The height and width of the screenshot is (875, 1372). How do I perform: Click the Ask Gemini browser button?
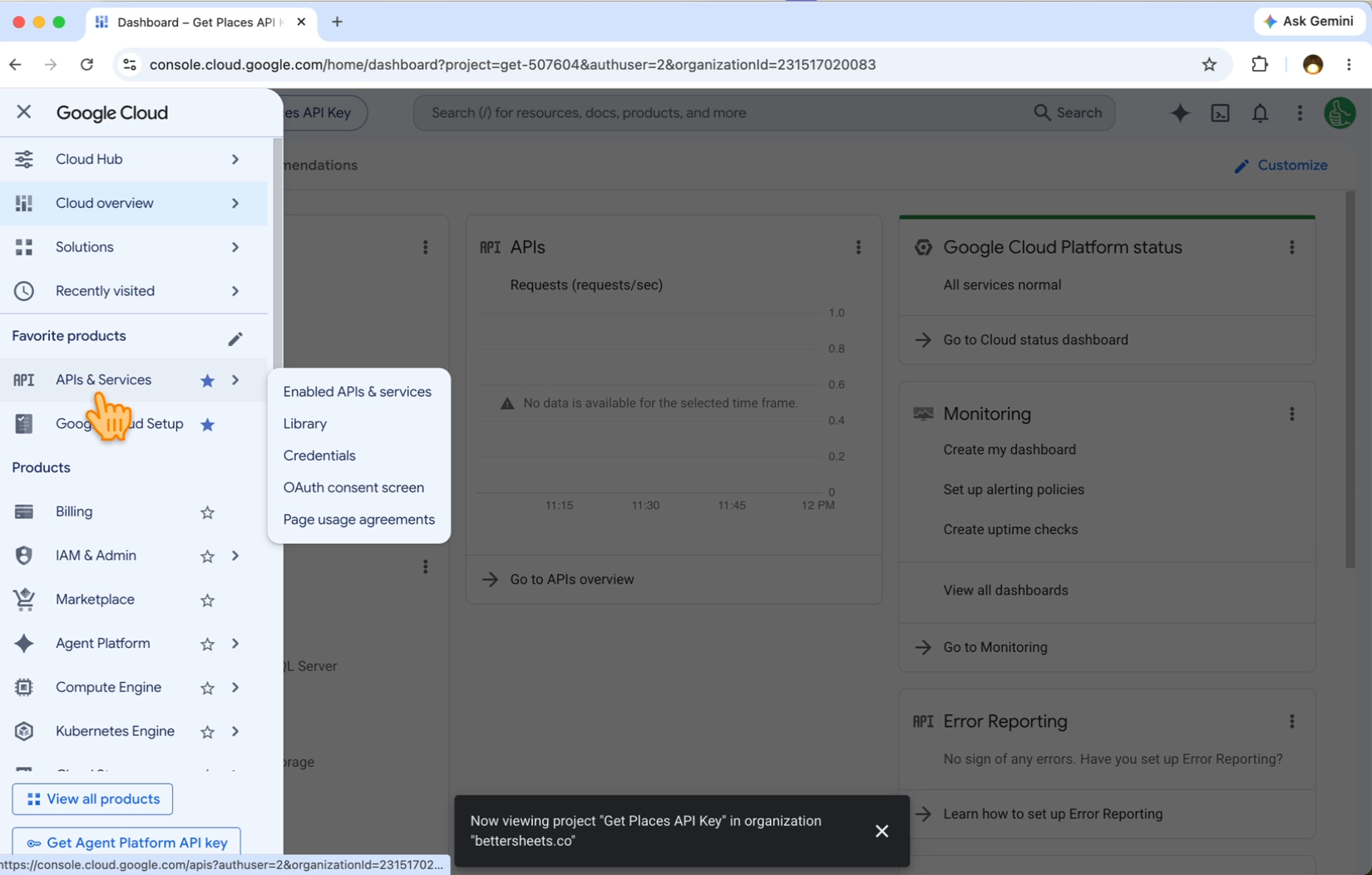coord(1309,22)
